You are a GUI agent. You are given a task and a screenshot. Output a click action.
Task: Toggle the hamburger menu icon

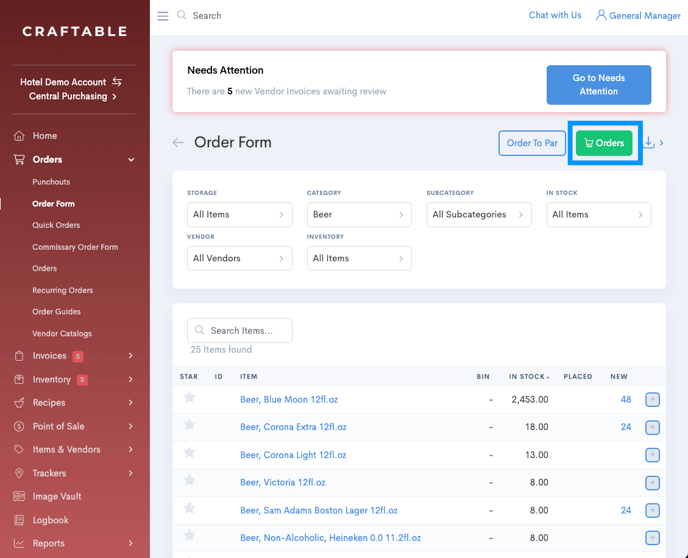click(163, 16)
